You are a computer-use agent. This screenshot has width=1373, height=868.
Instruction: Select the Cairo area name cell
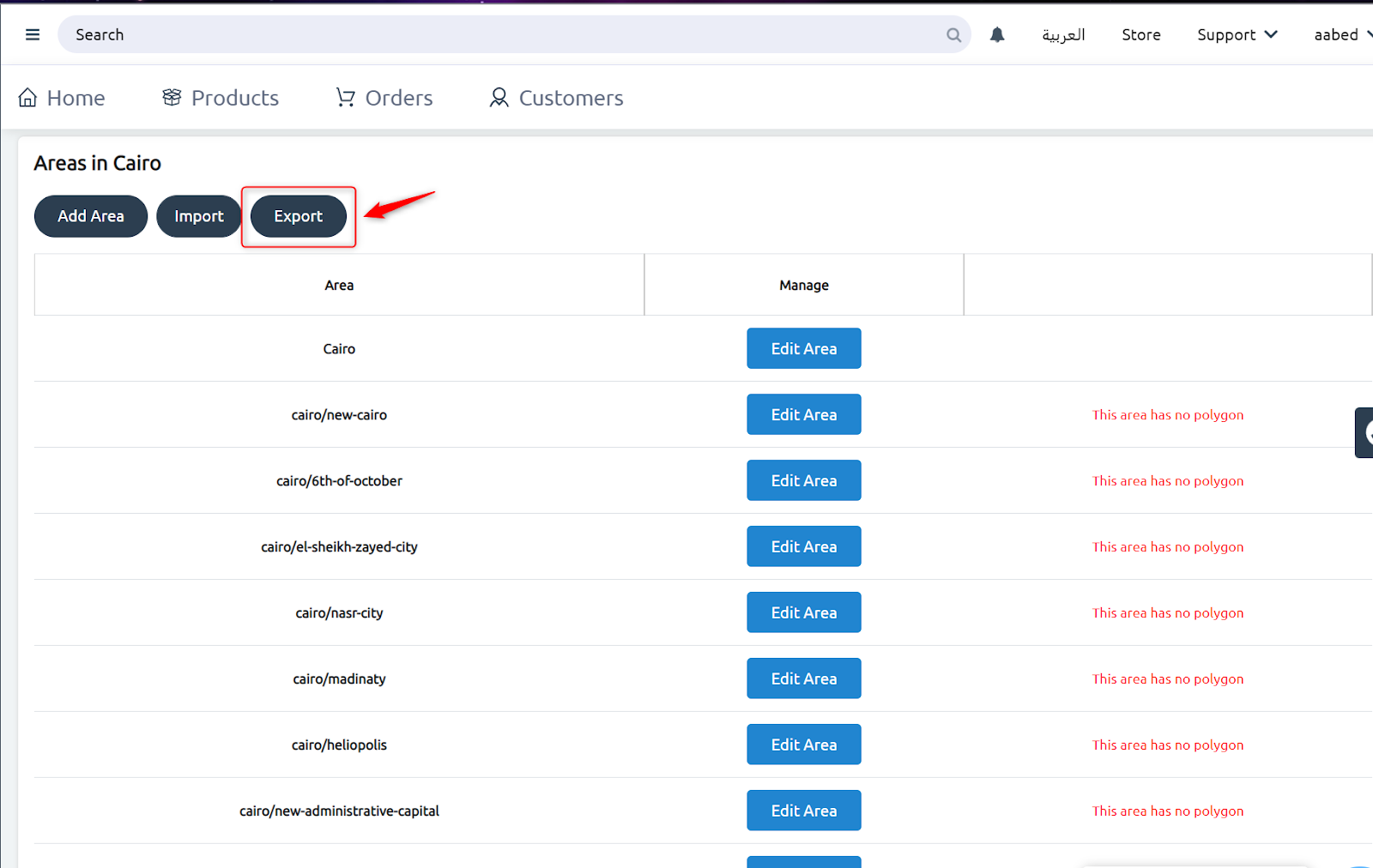coord(339,349)
